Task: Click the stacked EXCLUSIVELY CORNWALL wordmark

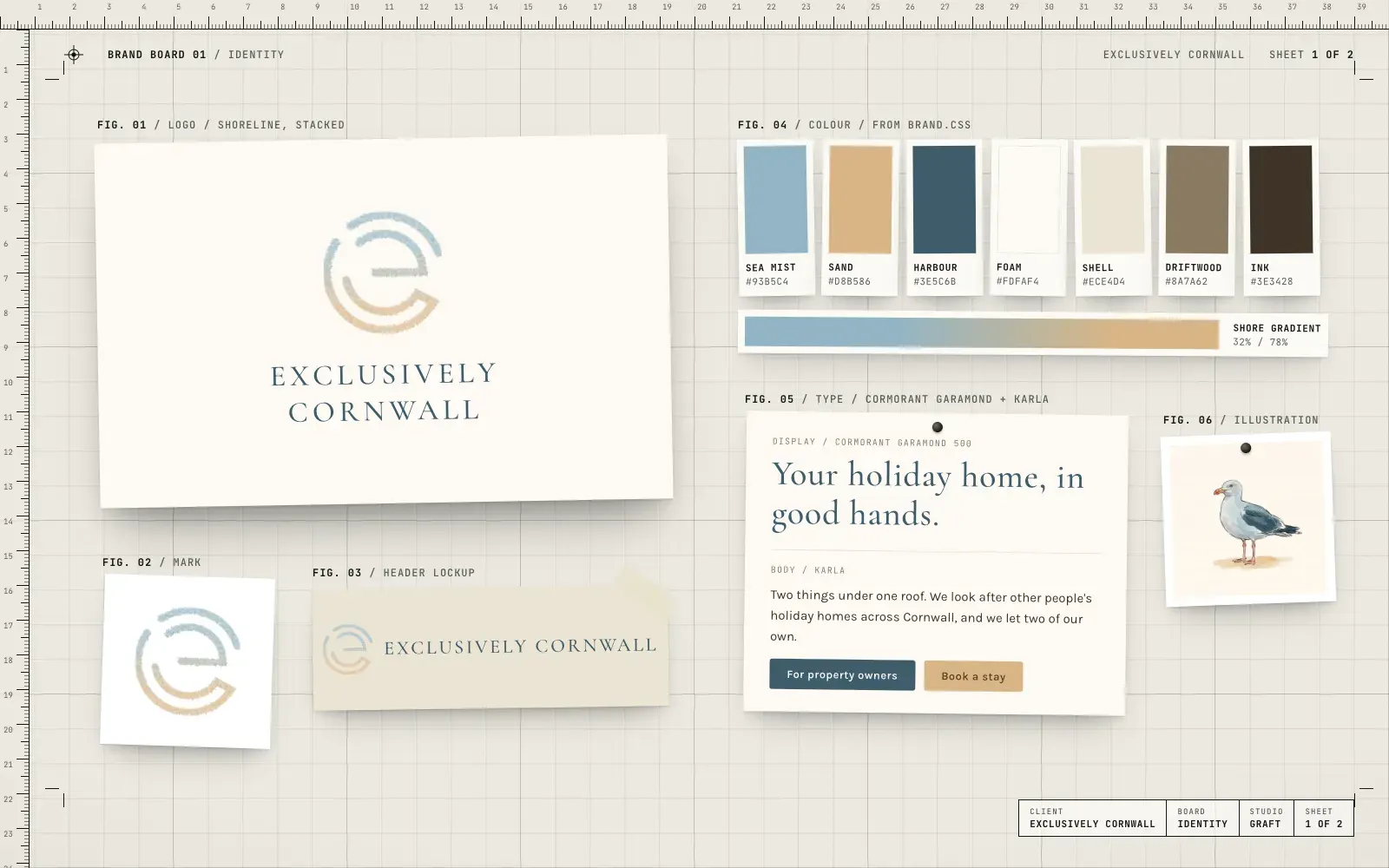Action: (x=384, y=392)
